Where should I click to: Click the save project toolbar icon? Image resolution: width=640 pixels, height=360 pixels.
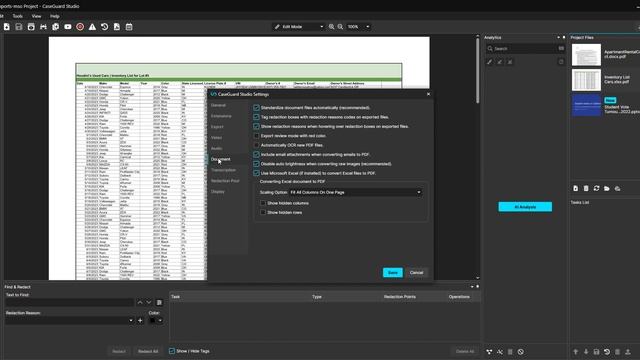click(x=19, y=27)
